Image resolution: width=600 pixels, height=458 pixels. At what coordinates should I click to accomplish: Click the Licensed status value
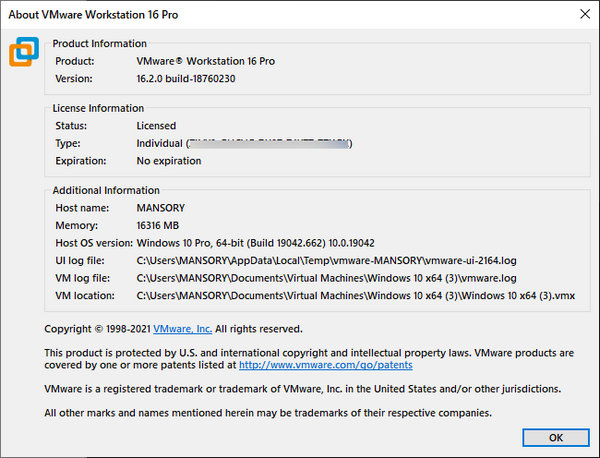(x=156, y=126)
